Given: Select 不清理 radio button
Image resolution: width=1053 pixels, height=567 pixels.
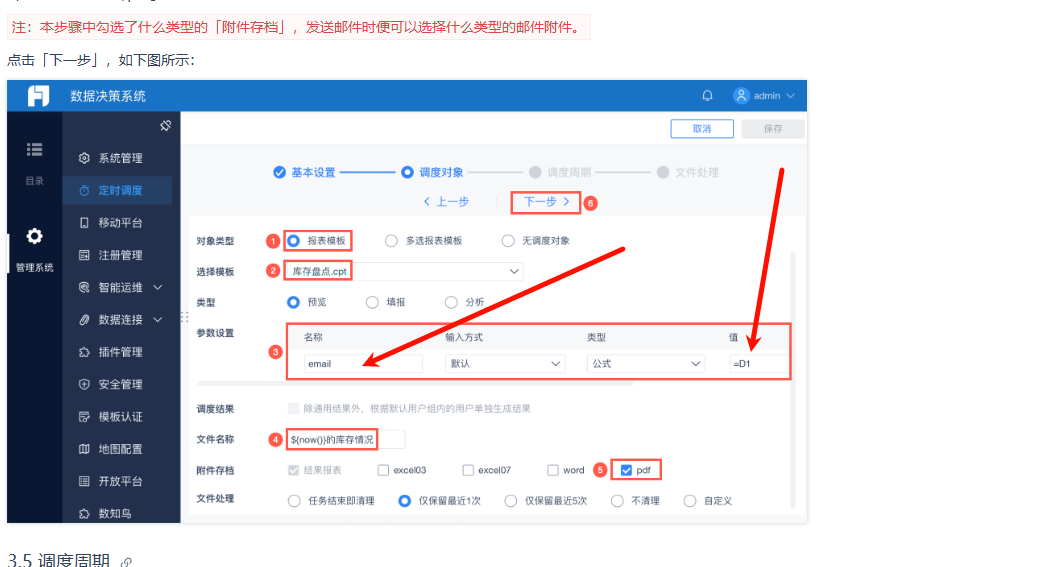Looking at the screenshot, I should (x=617, y=501).
